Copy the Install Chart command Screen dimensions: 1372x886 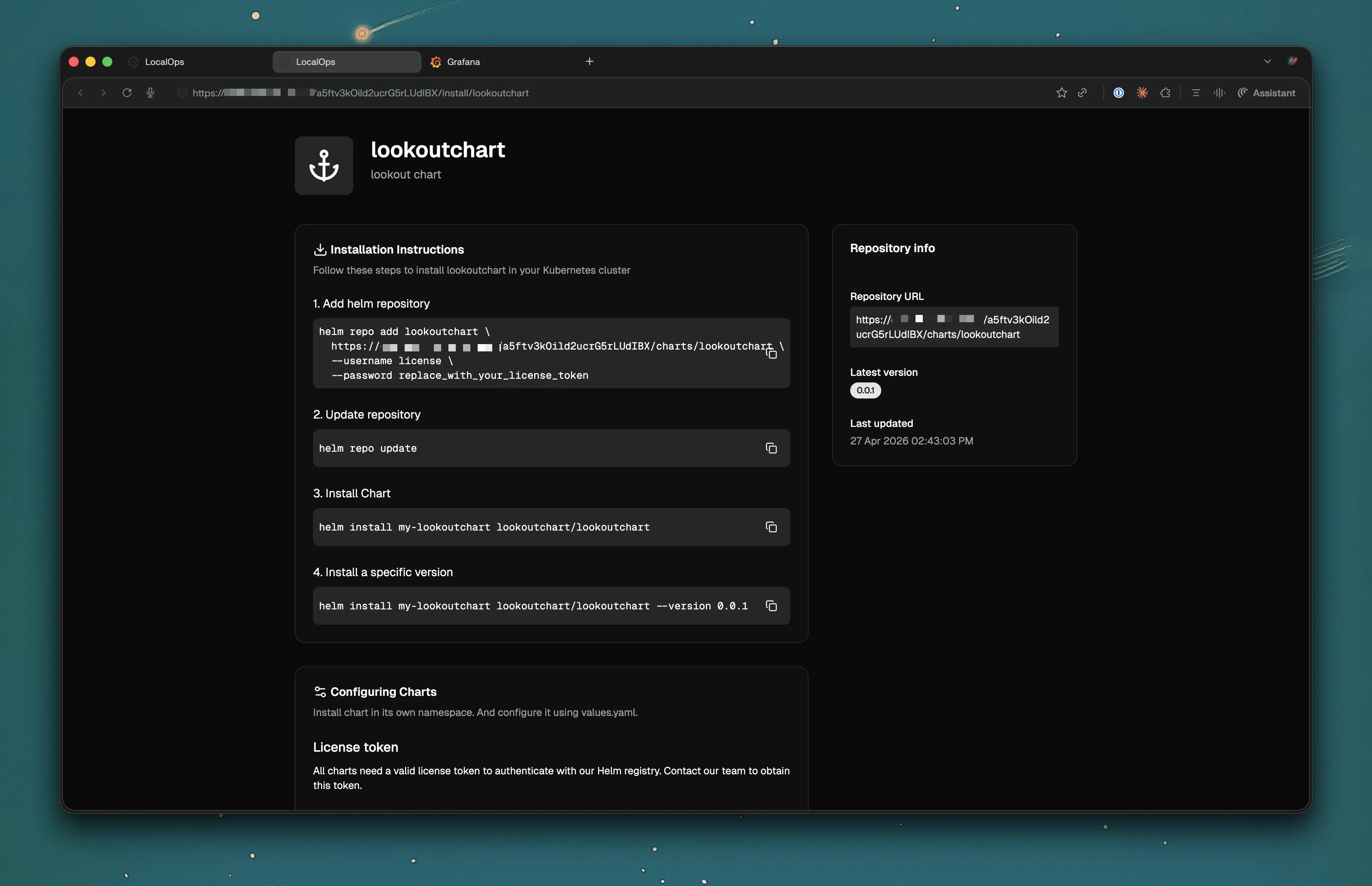pyautogui.click(x=771, y=527)
